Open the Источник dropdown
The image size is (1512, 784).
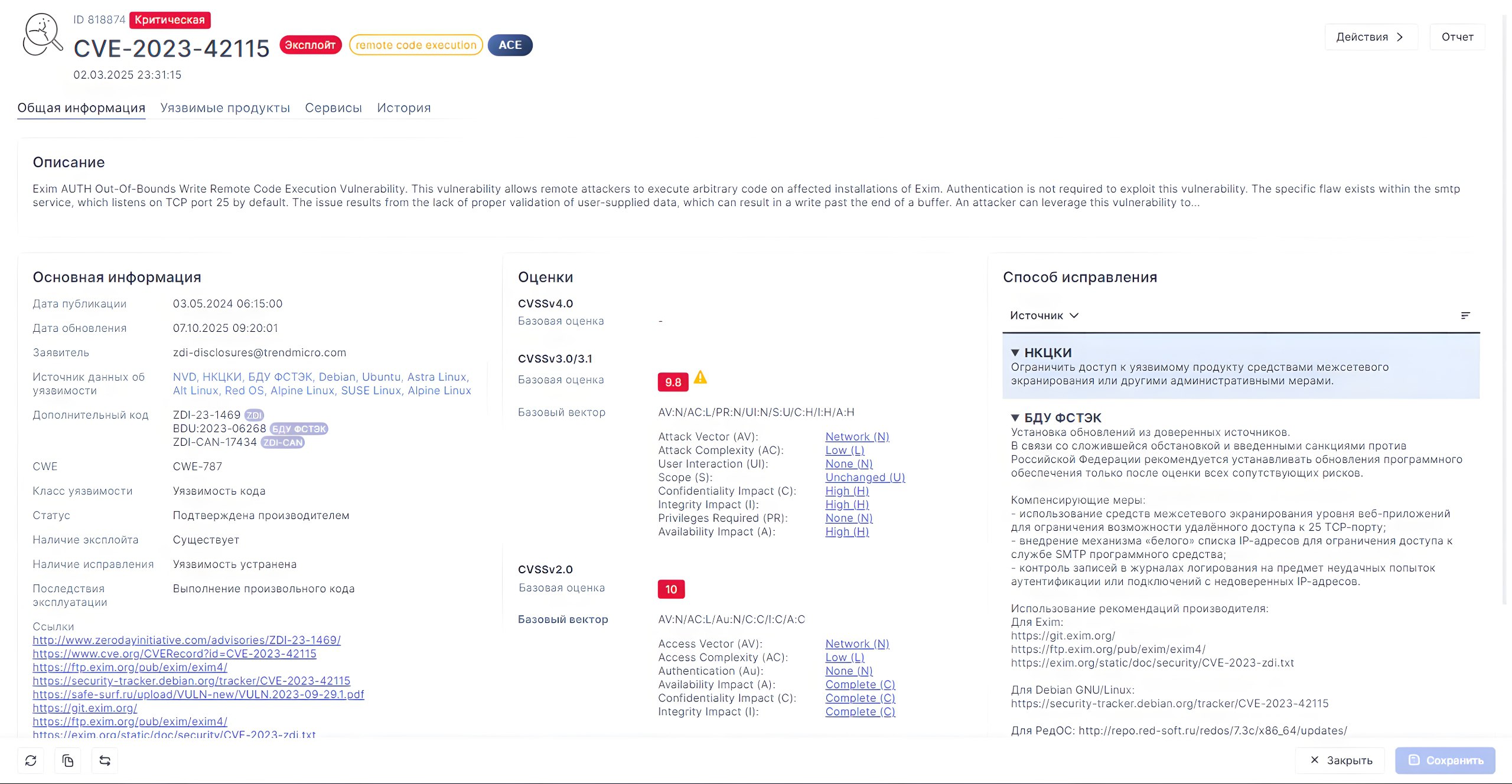(1044, 315)
